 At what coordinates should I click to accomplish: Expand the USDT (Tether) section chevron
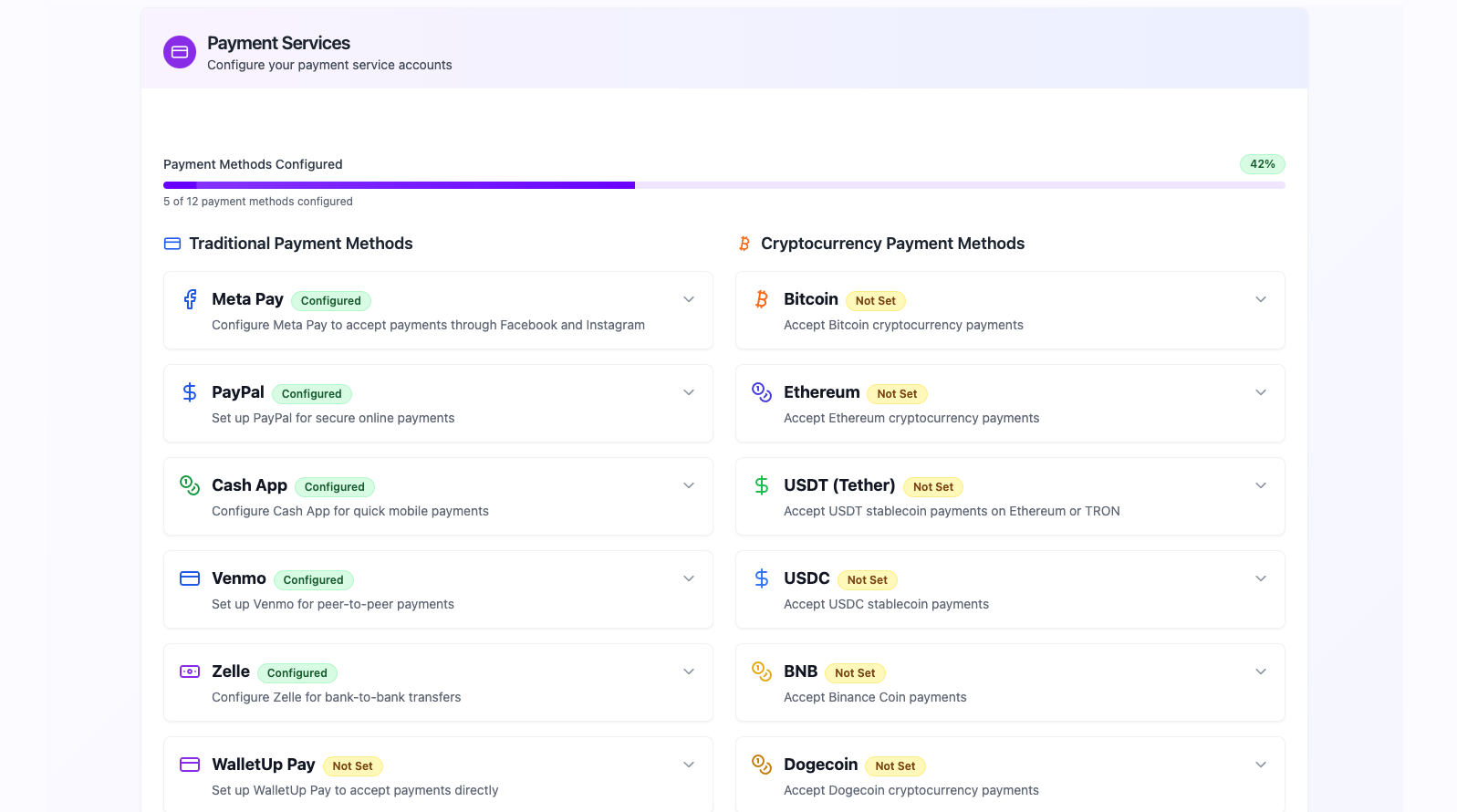[x=1261, y=485]
